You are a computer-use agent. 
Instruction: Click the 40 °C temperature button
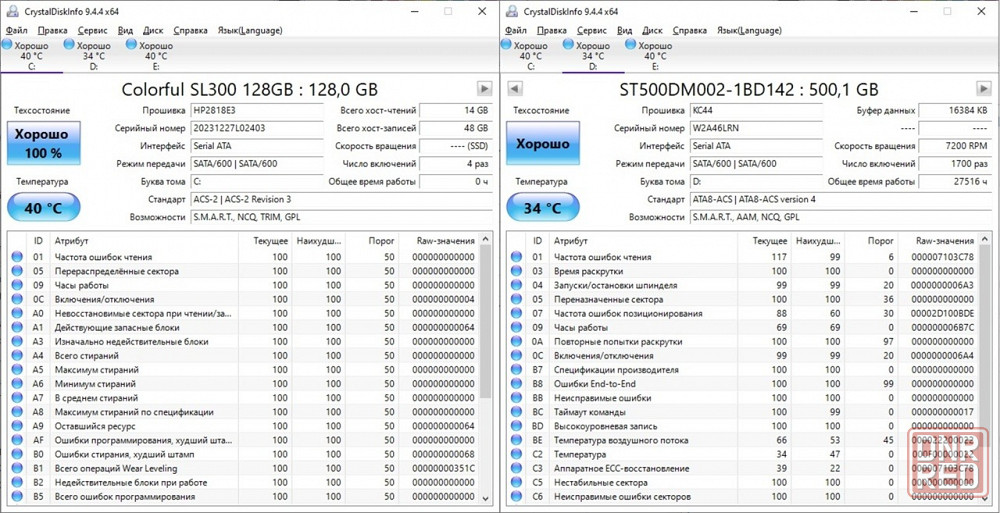43,207
